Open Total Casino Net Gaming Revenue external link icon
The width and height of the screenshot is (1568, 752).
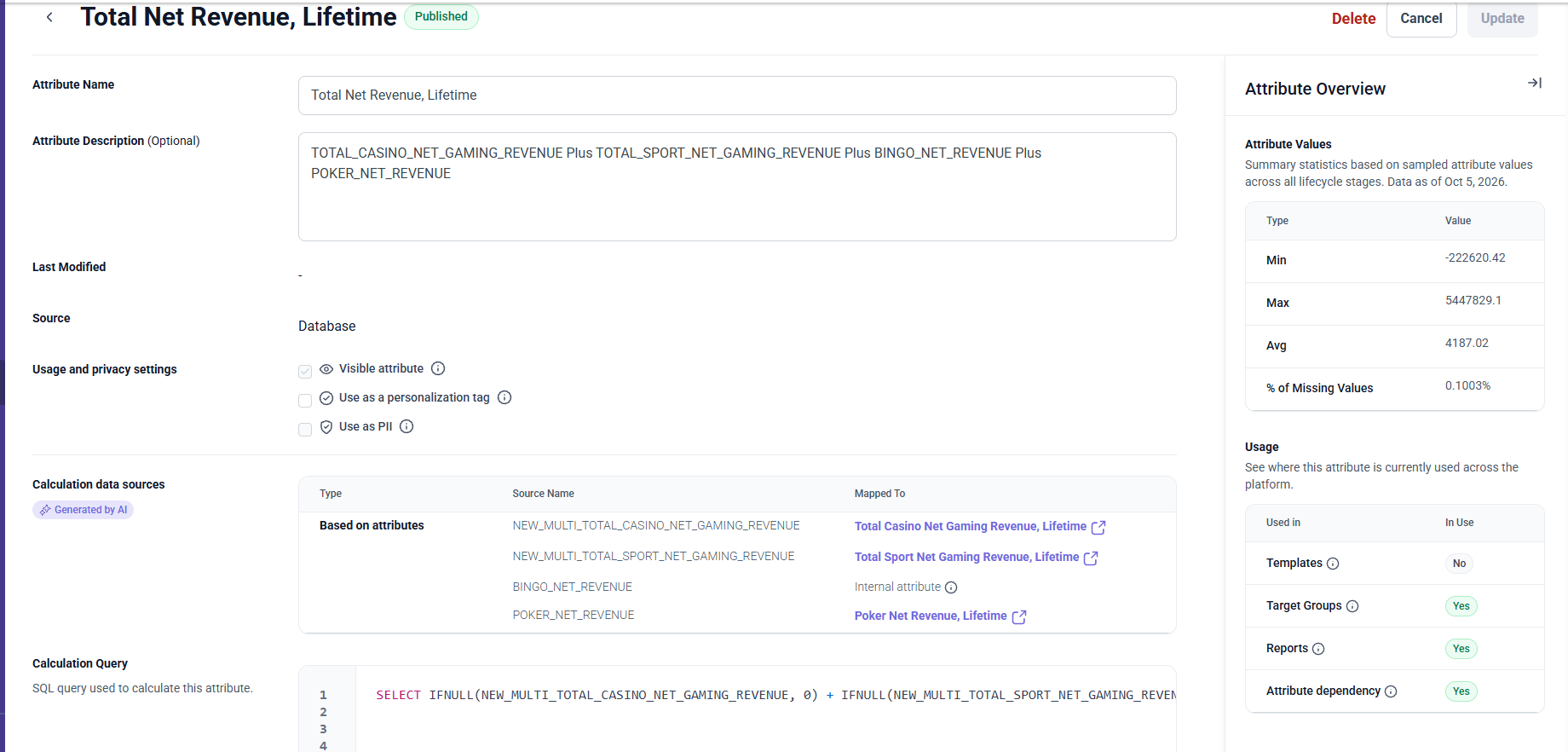(1098, 527)
